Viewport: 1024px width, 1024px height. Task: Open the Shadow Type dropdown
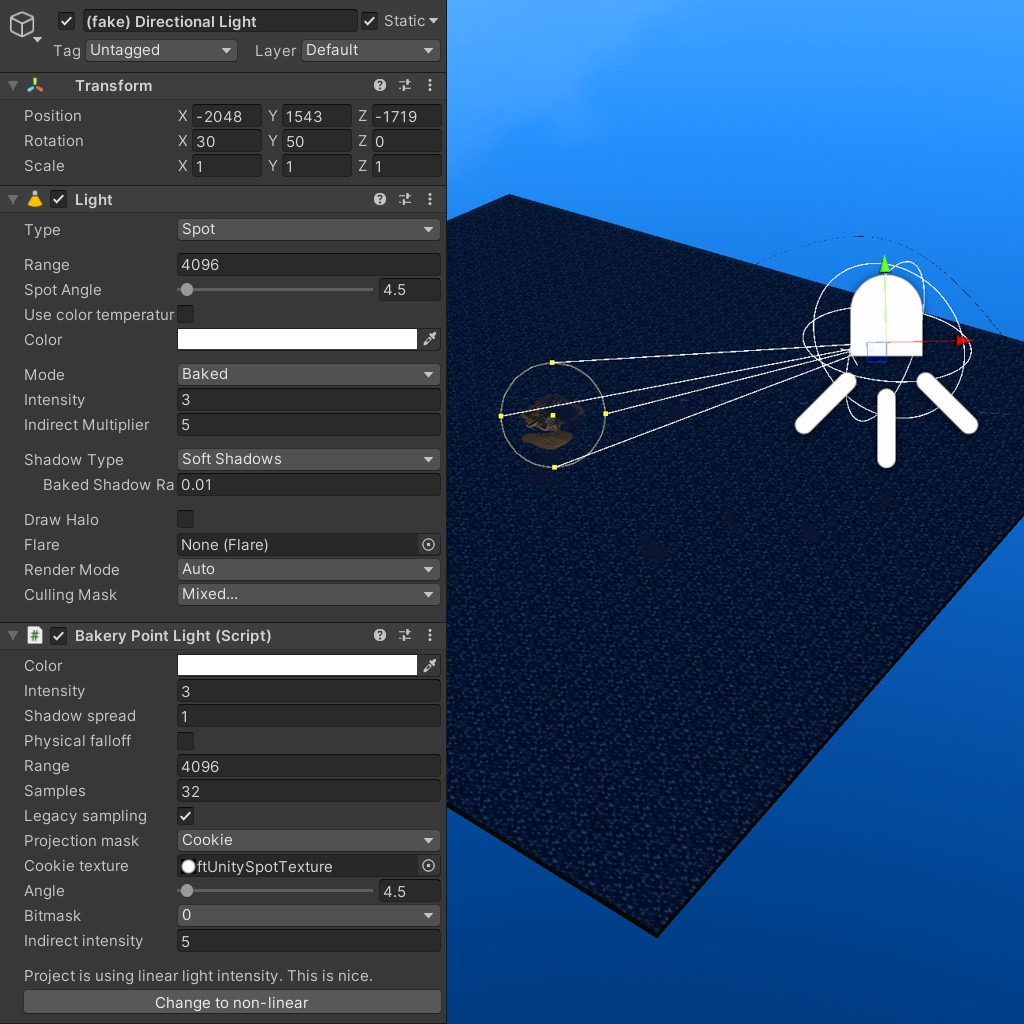pos(308,459)
